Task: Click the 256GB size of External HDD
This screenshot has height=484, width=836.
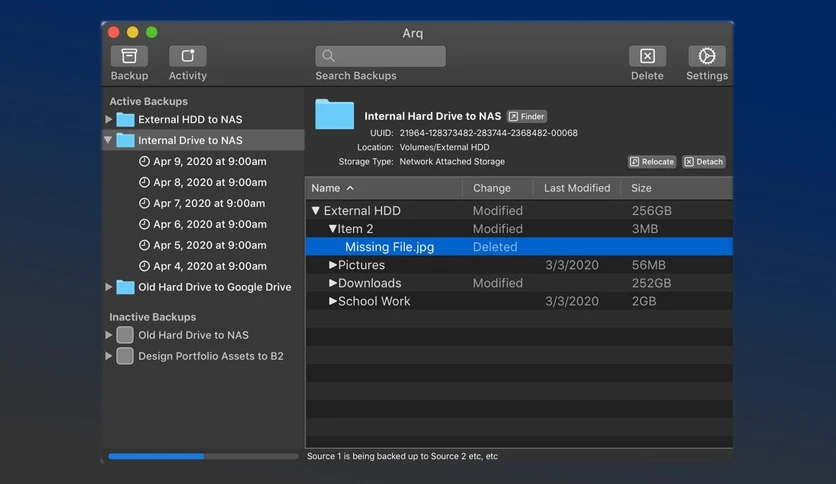Action: point(652,211)
